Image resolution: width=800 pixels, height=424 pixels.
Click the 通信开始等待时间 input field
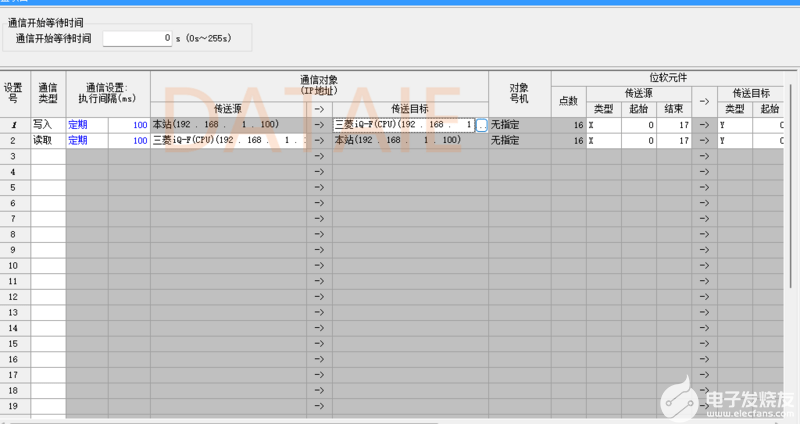pos(137,38)
